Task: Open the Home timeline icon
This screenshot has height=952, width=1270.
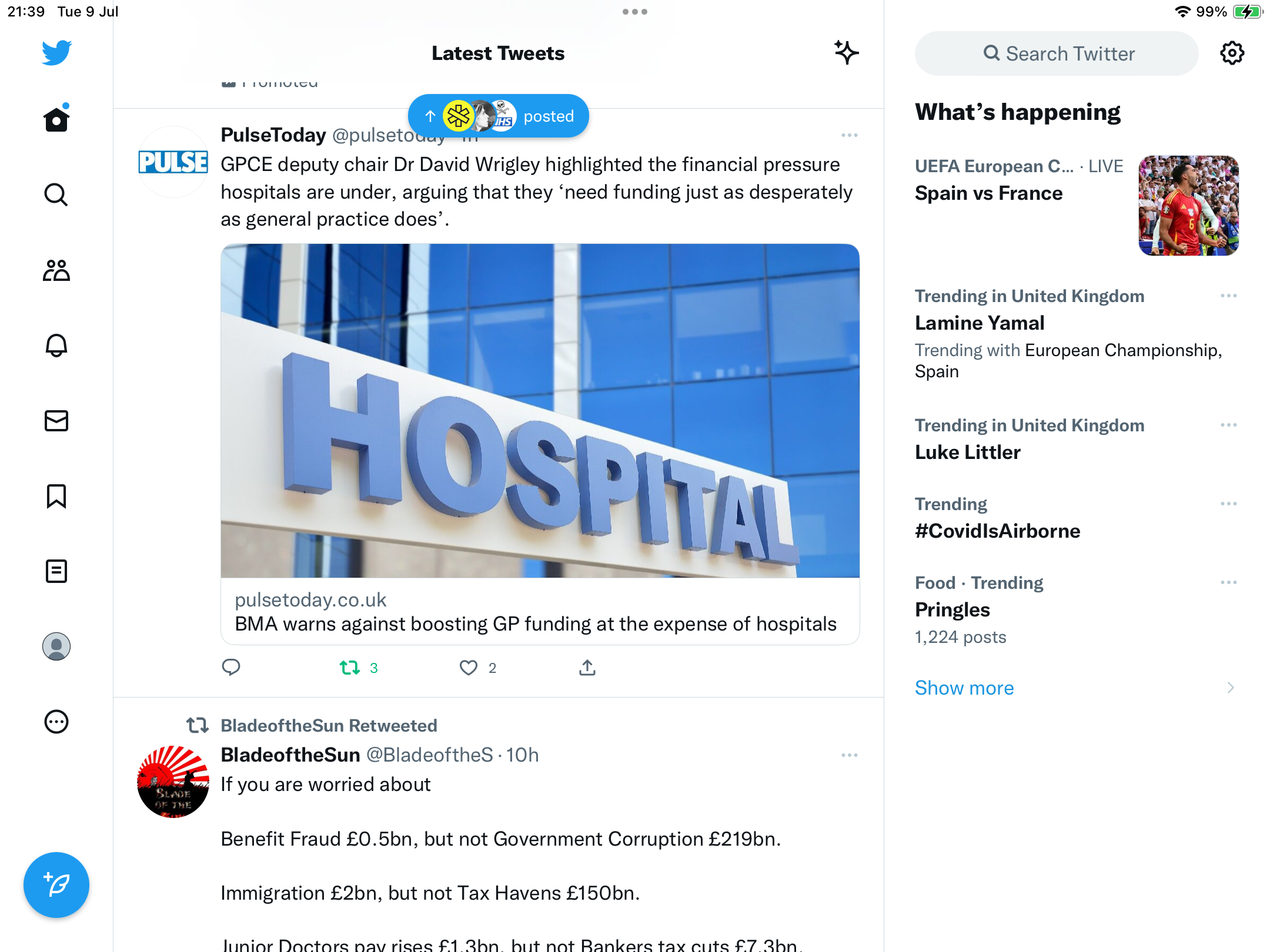Action: click(56, 119)
